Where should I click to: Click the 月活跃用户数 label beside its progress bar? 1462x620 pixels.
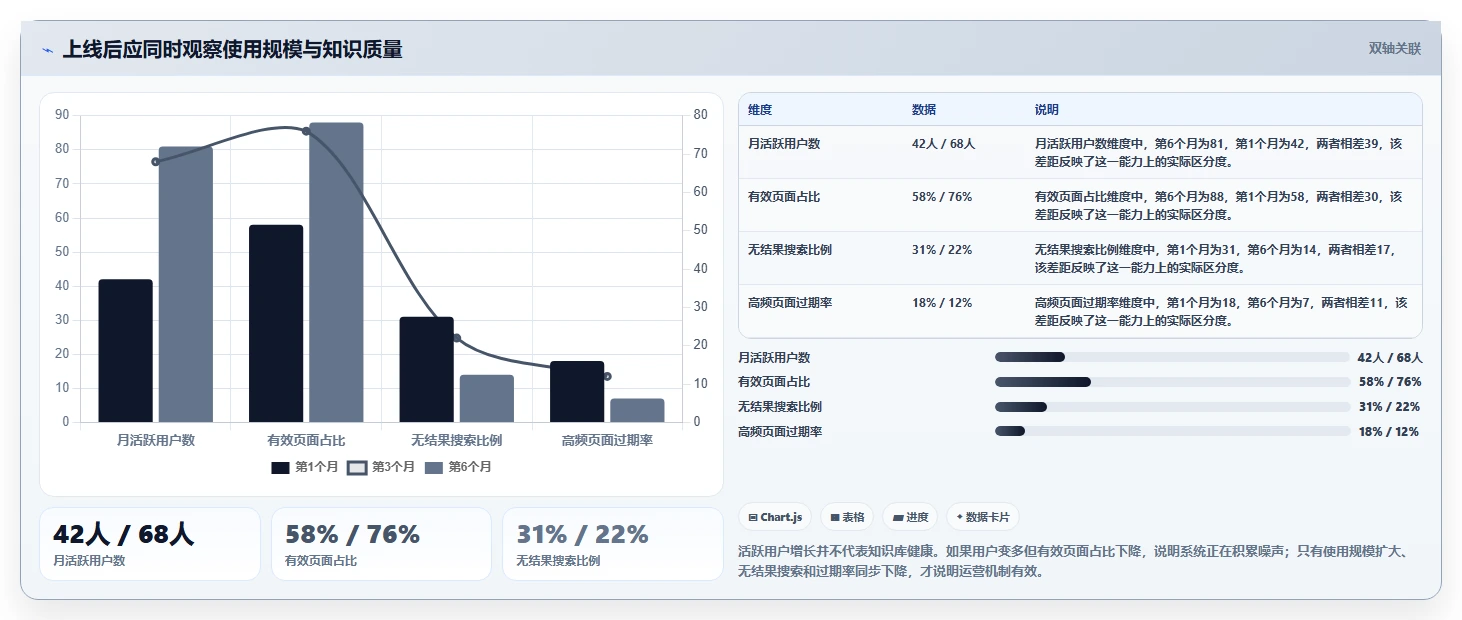[774, 357]
